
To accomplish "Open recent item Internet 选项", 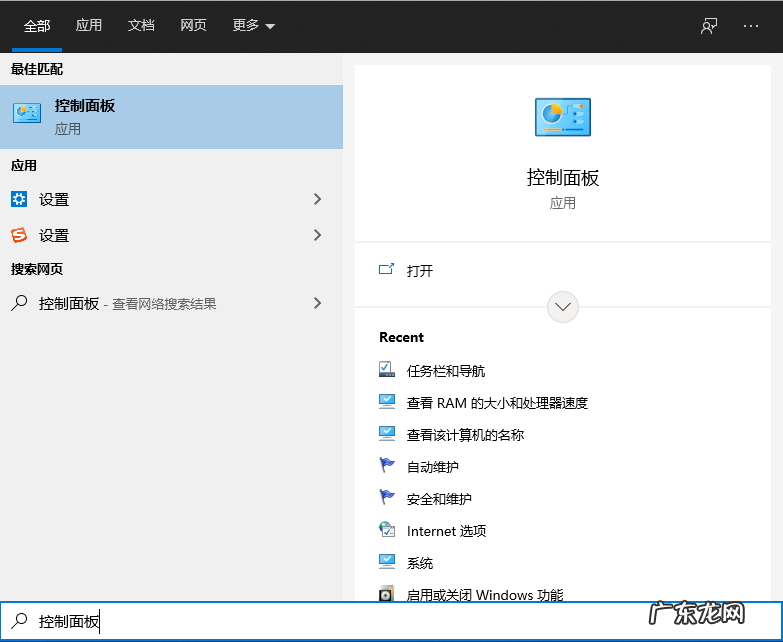I will click(x=446, y=531).
